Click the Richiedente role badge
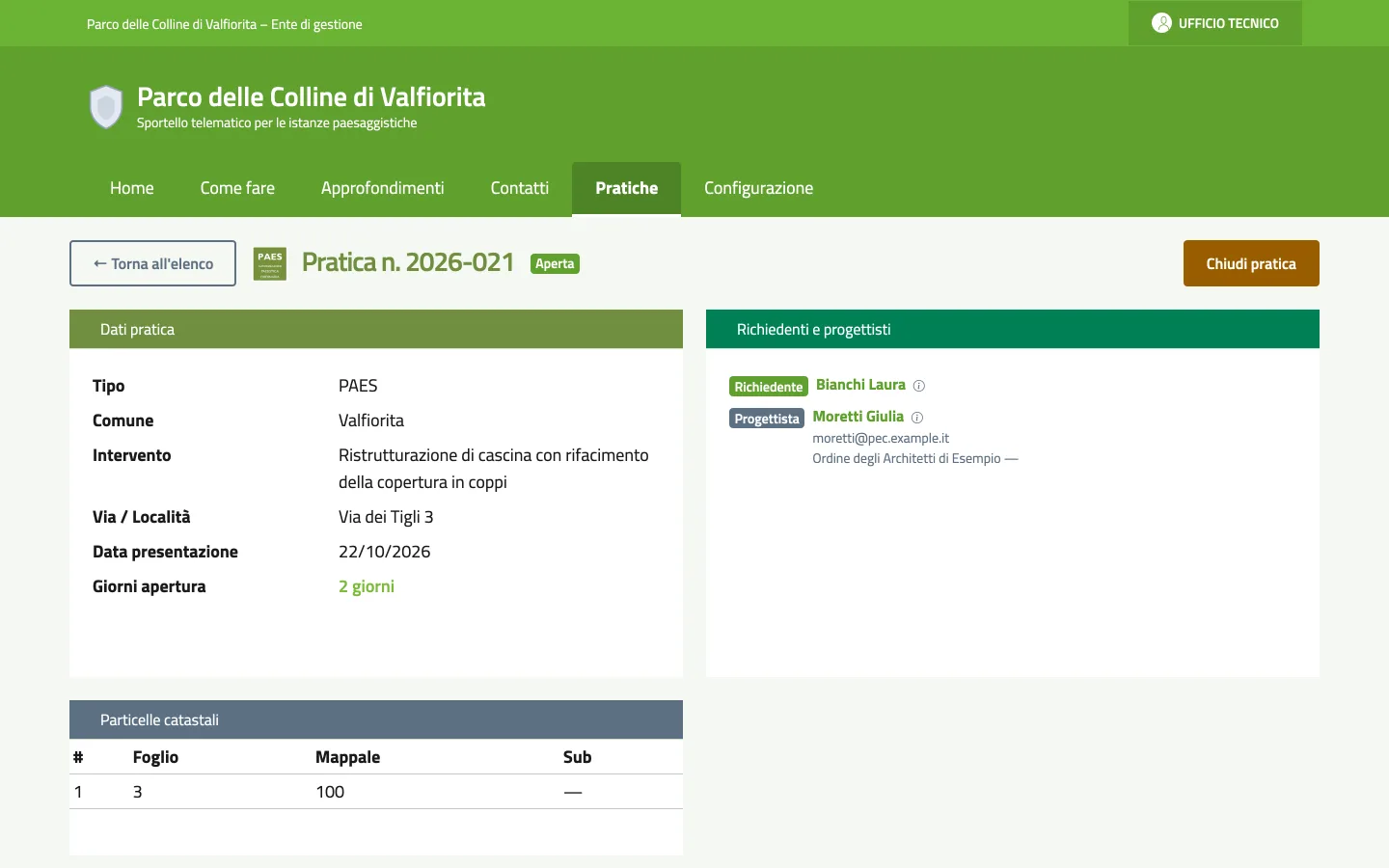Screen dimensions: 1389x868 click(769, 387)
